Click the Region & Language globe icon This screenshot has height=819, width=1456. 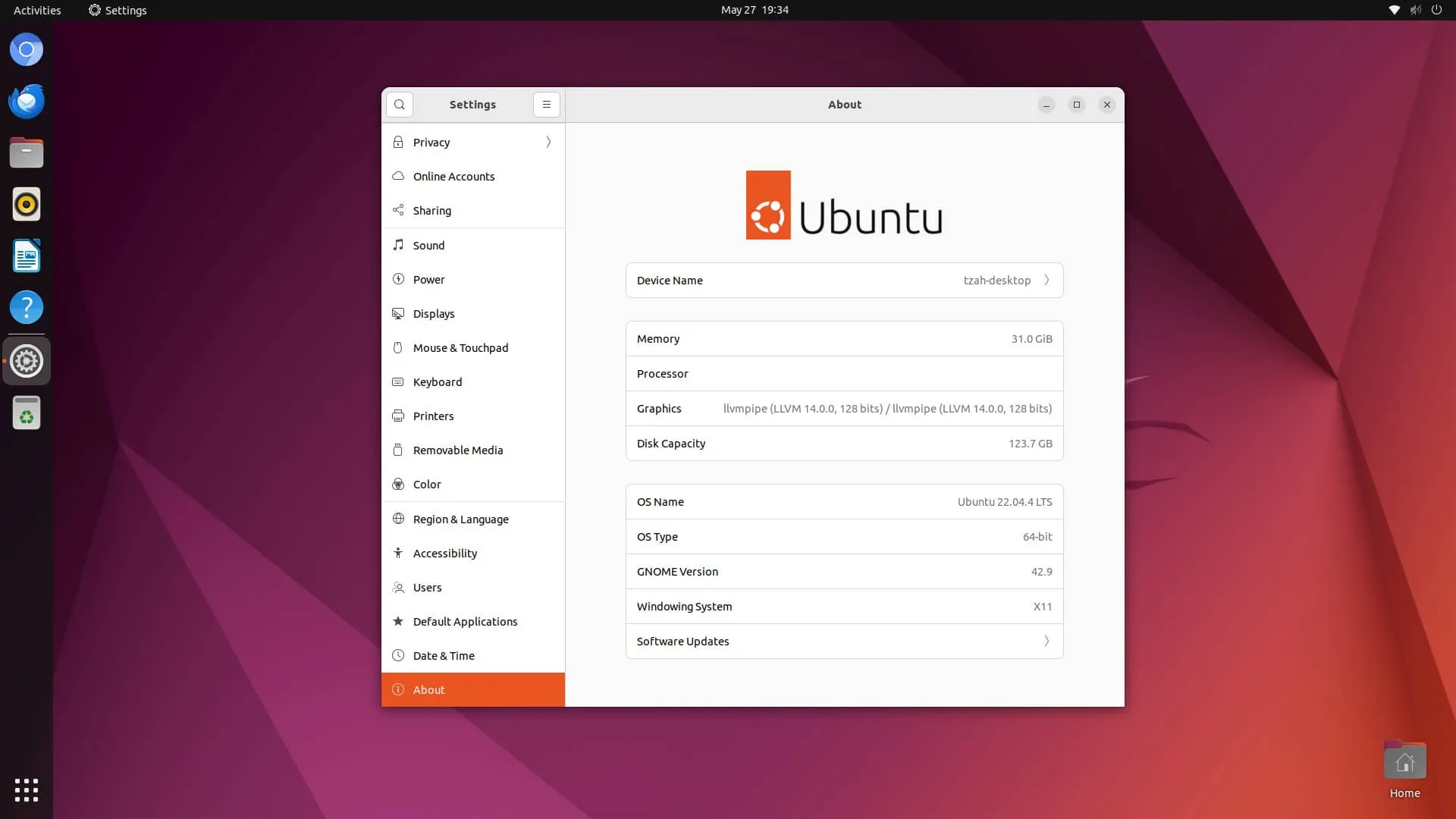point(398,519)
